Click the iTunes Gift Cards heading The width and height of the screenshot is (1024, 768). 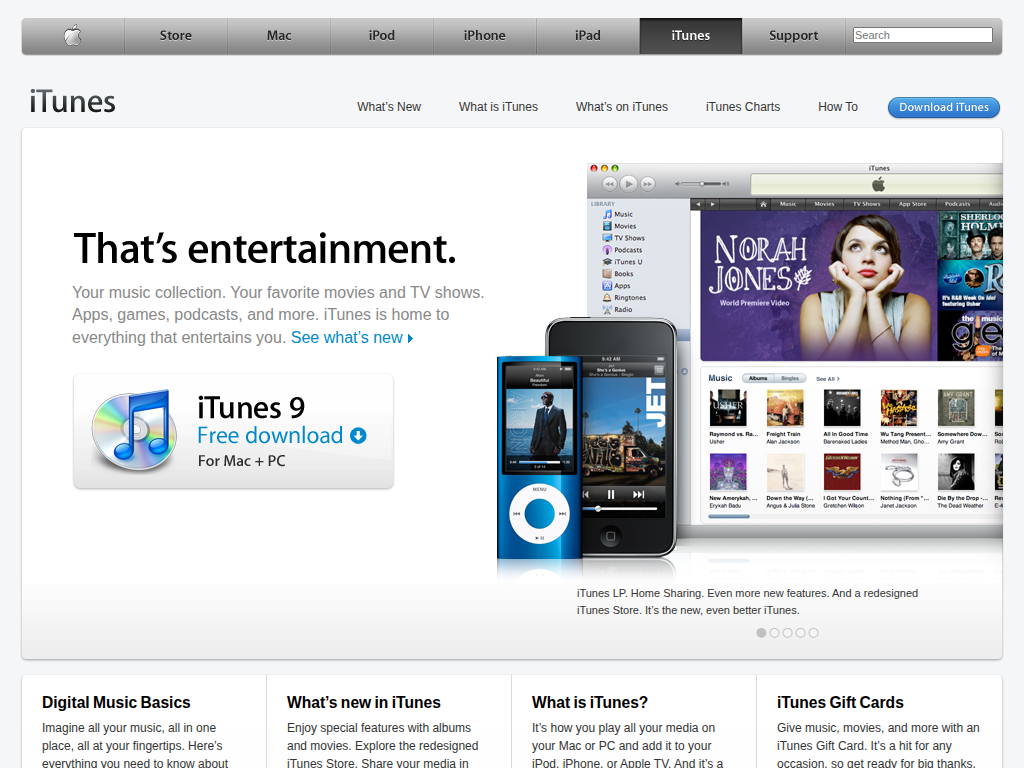(x=840, y=702)
